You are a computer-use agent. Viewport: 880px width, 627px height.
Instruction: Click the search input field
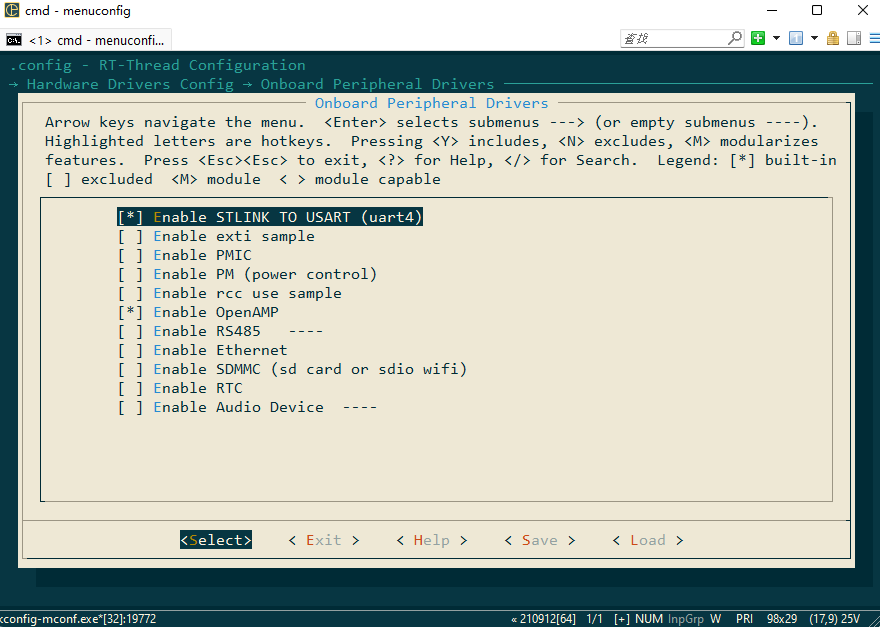[x=673, y=39]
